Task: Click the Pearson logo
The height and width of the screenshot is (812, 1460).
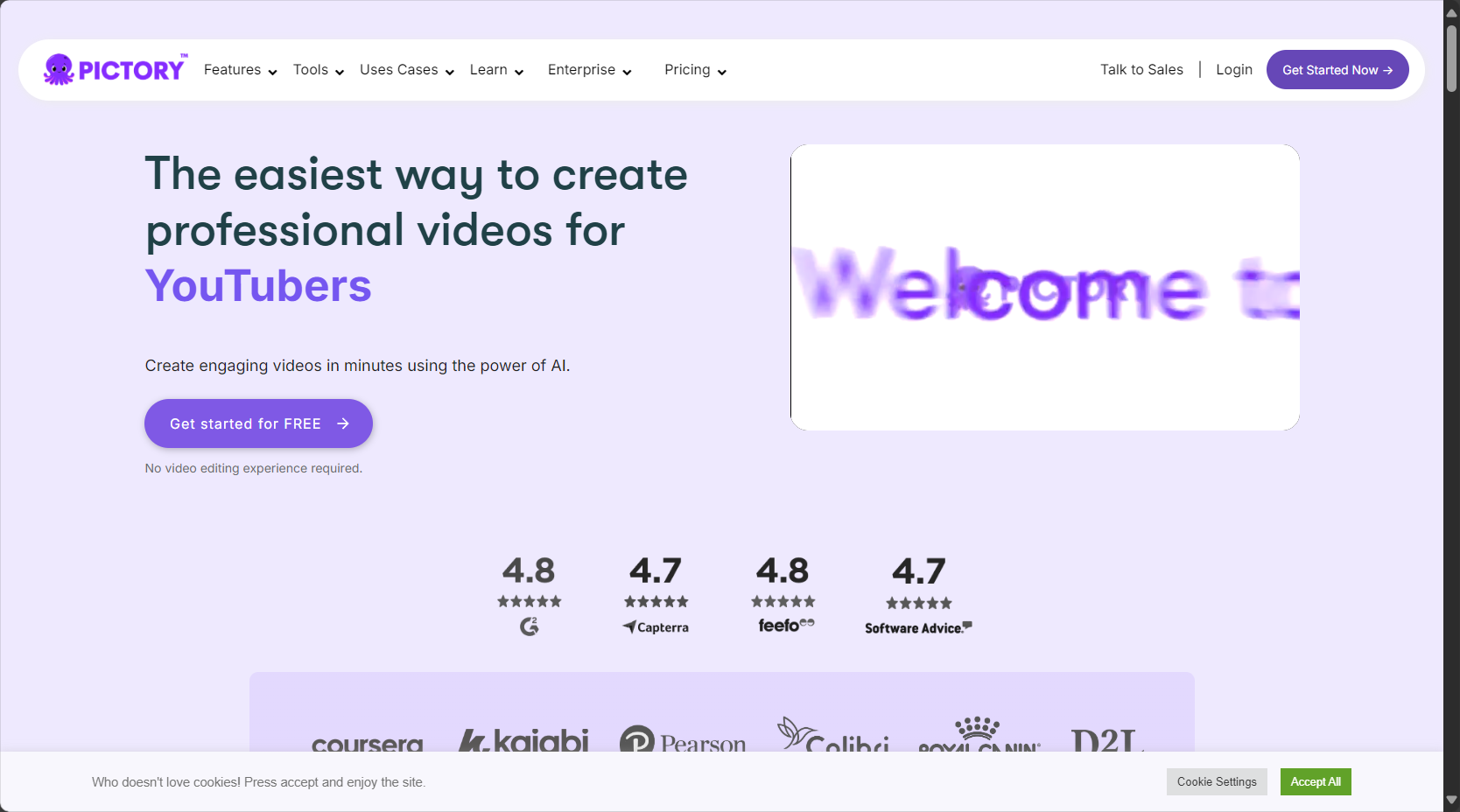Action: click(x=683, y=740)
